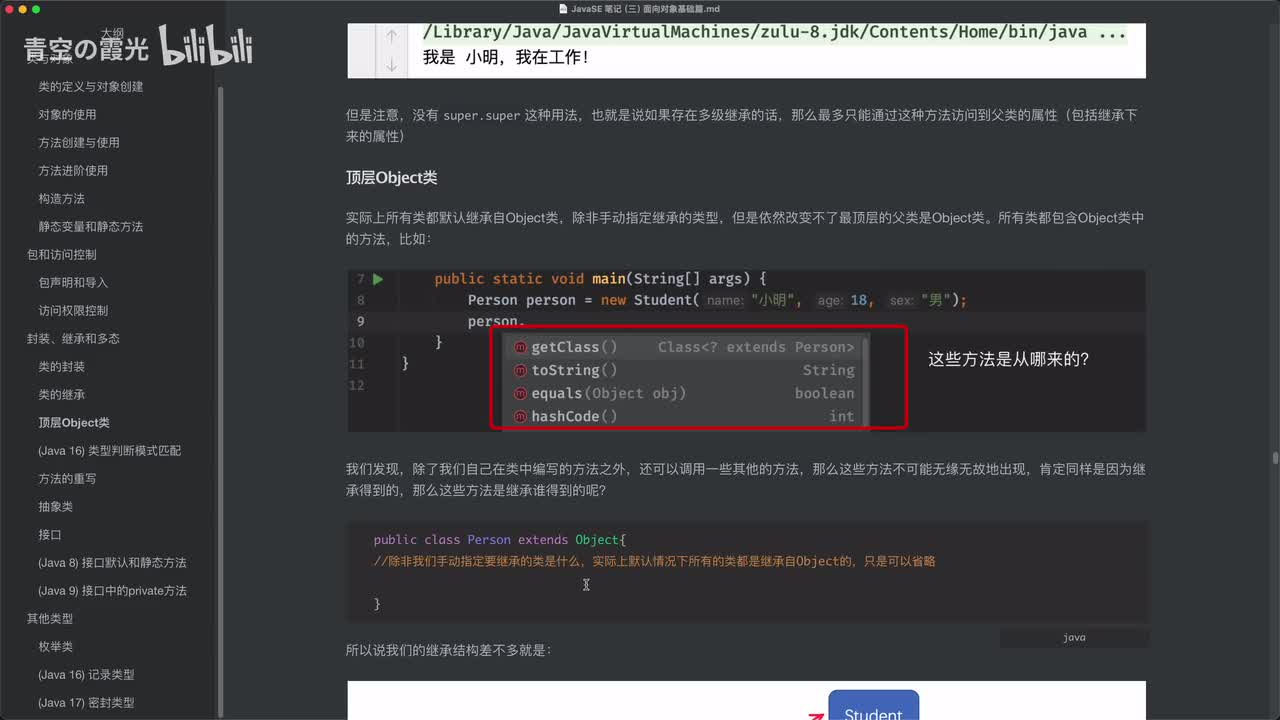Open 抽象类 outline entry
1280x720 pixels.
click(x=56, y=507)
